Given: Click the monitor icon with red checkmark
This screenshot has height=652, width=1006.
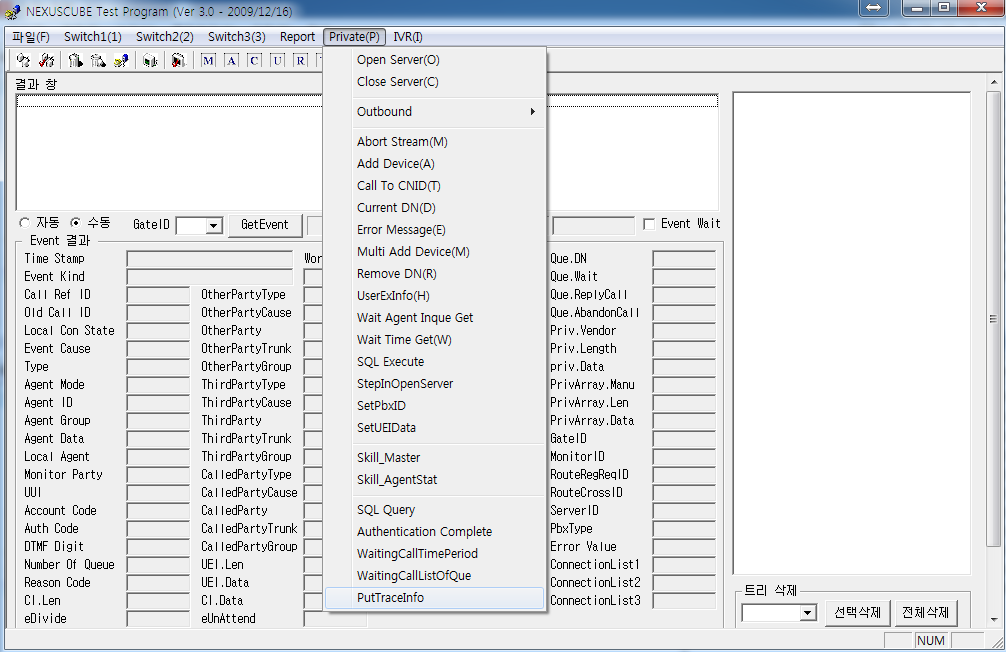Looking at the screenshot, I should point(178,60).
